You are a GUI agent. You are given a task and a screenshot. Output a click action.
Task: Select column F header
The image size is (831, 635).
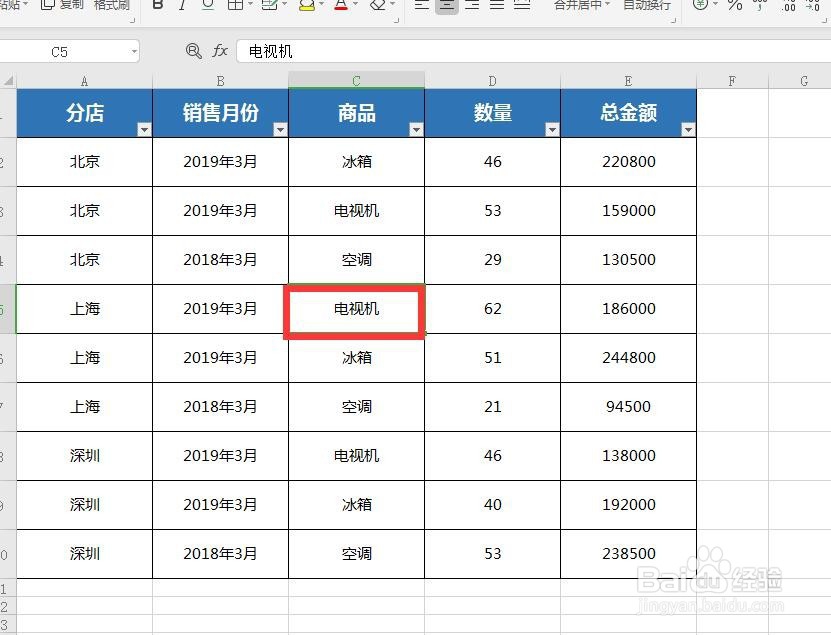tap(732, 81)
